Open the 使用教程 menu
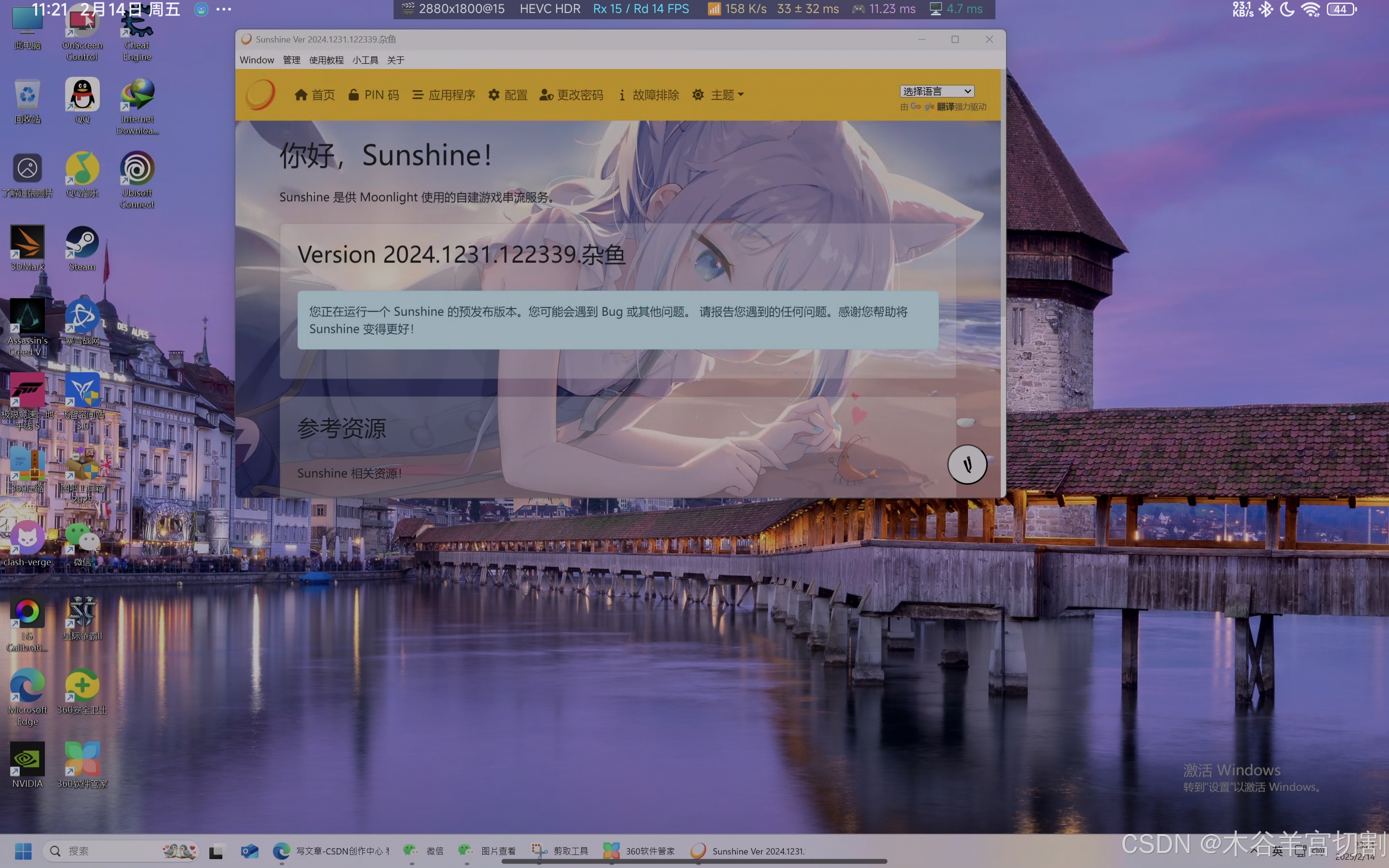 pos(326,60)
